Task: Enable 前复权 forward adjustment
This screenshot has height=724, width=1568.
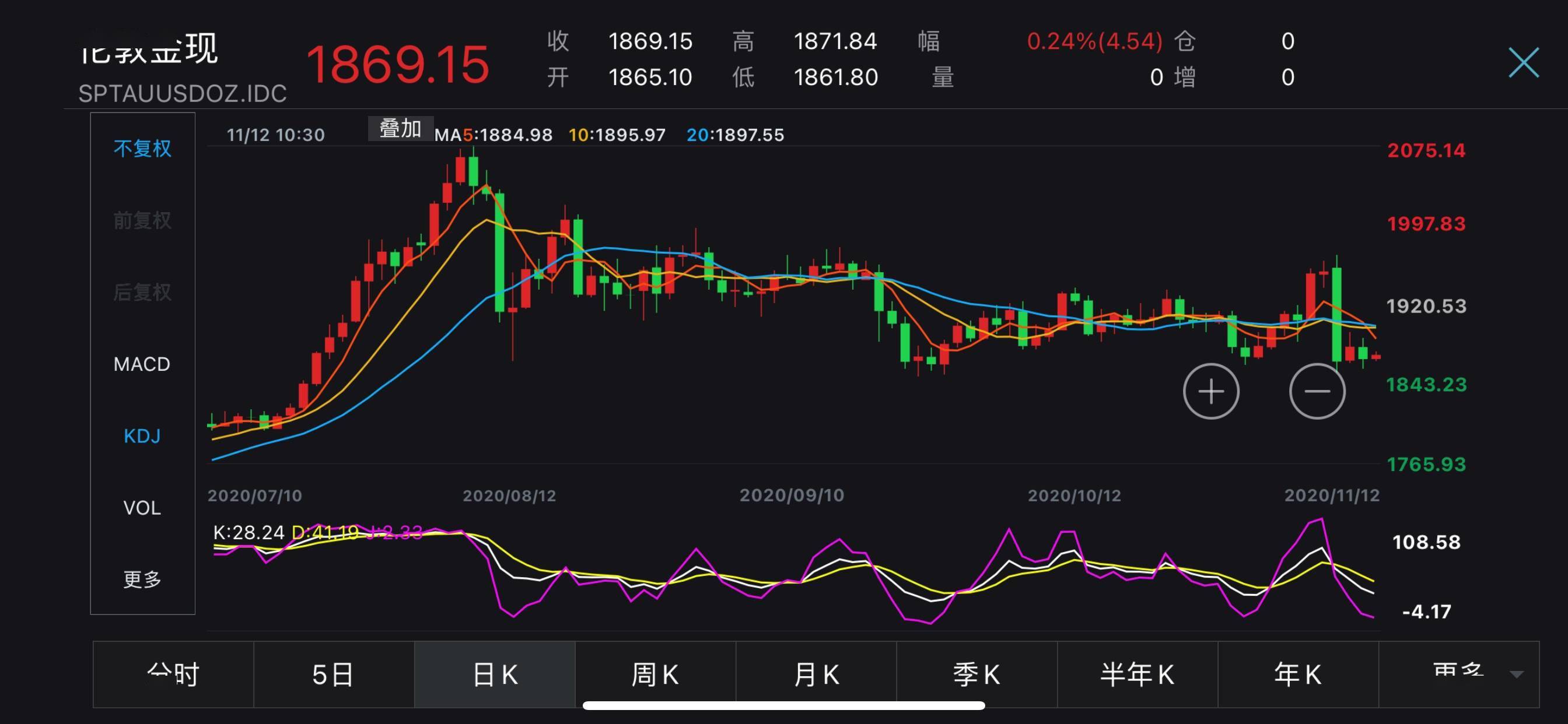Action: click(x=142, y=220)
